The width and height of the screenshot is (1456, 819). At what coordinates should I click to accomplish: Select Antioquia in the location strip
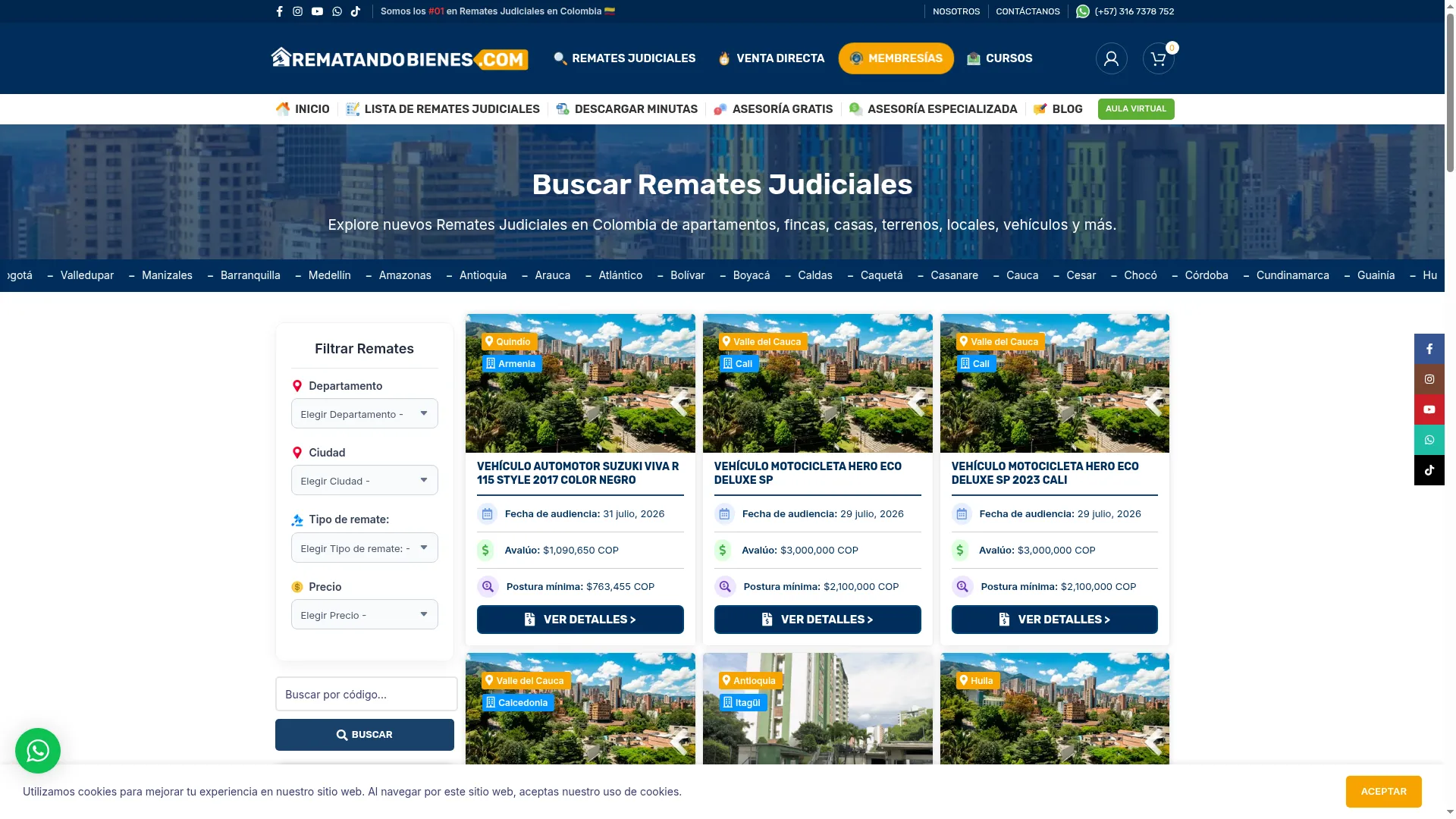point(483,275)
